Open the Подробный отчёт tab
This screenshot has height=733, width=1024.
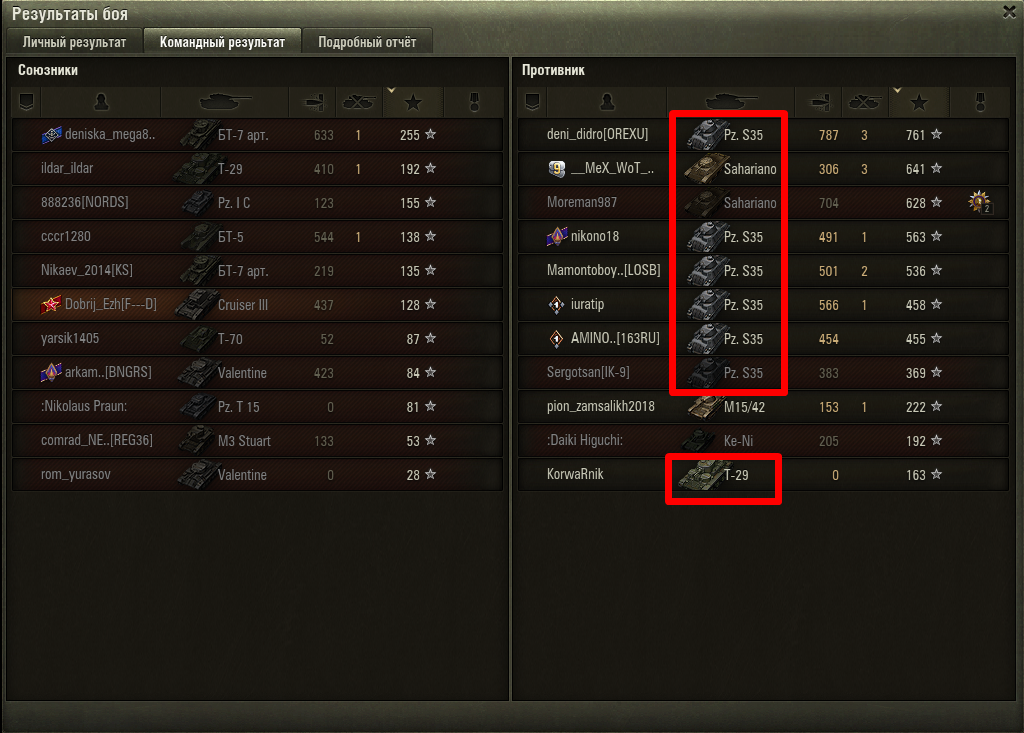(367, 42)
